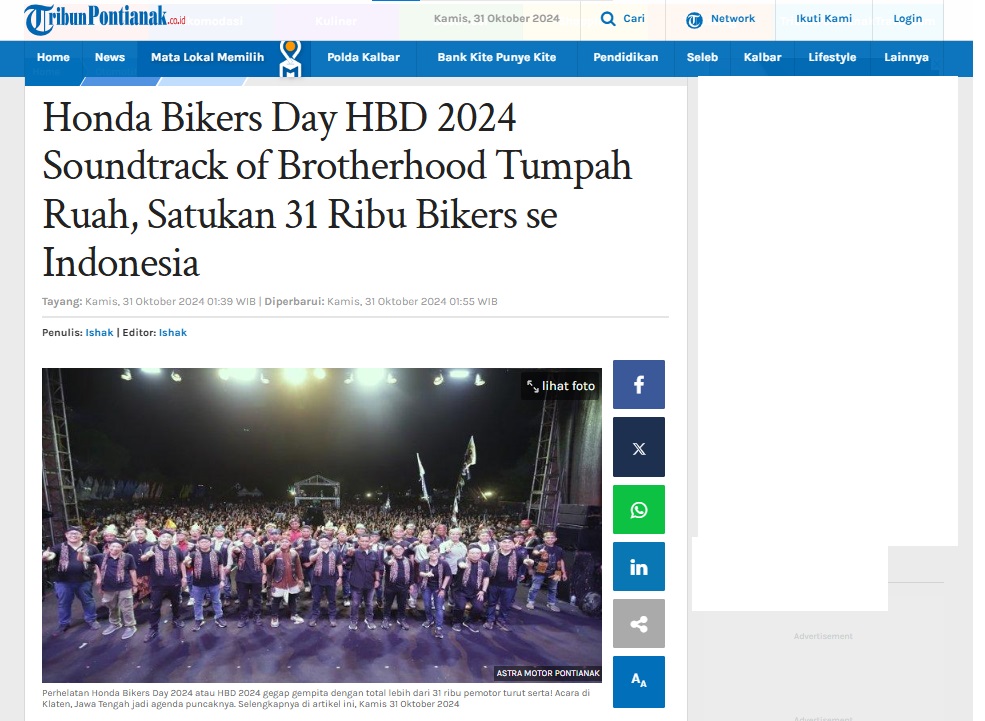This screenshot has height=721, width=985.
Task: Open the Kalbar section
Action: [763, 57]
